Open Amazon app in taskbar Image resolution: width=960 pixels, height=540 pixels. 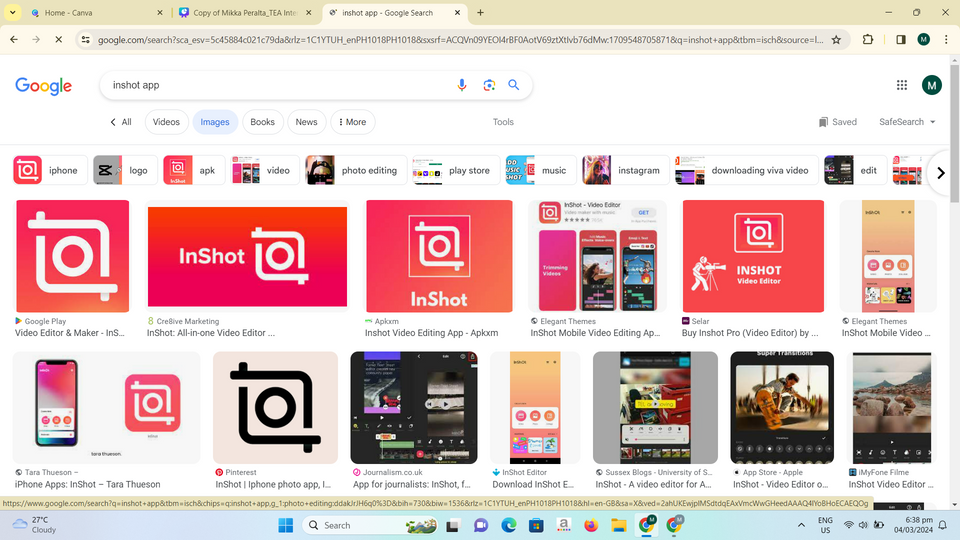pos(563,525)
